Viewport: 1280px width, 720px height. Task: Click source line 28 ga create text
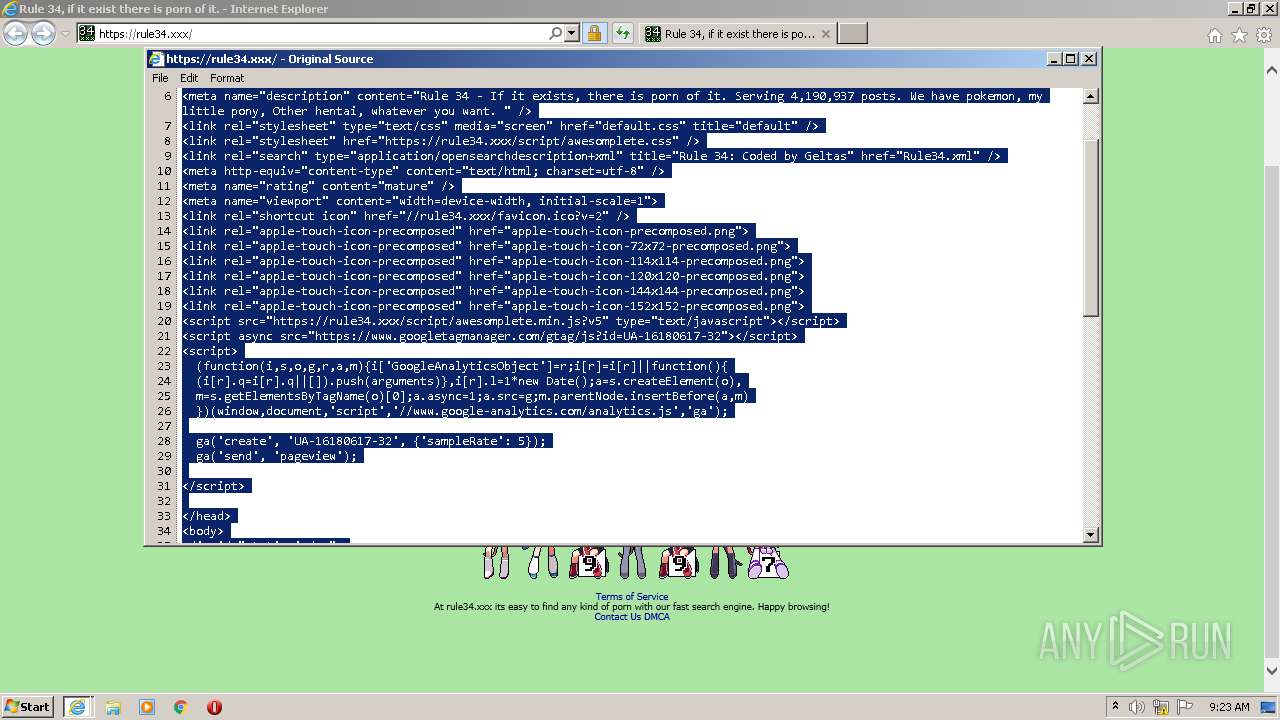click(371, 441)
